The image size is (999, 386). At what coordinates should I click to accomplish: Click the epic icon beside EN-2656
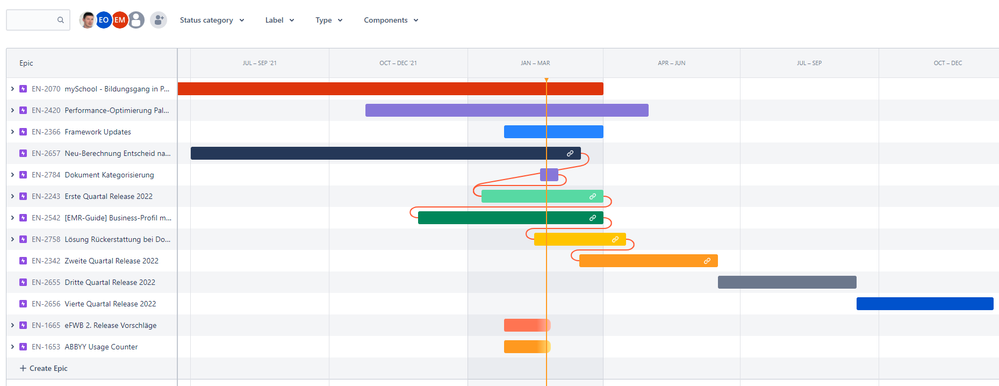click(x=24, y=304)
